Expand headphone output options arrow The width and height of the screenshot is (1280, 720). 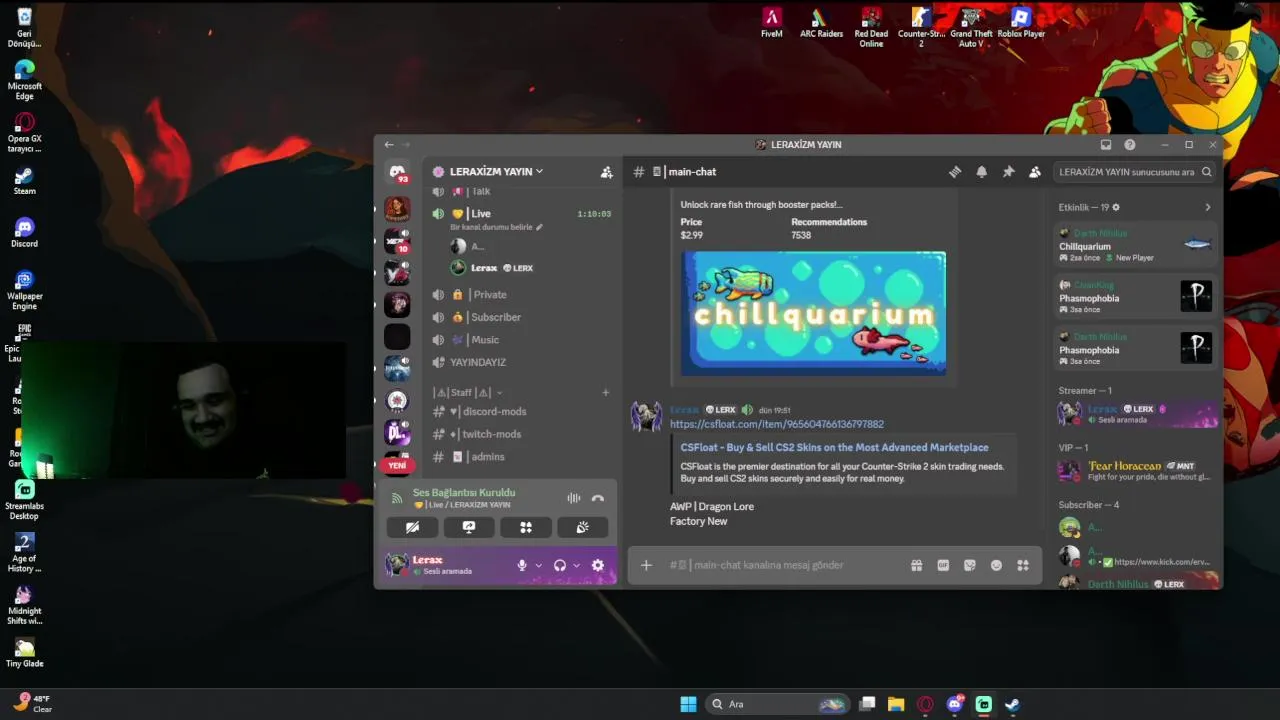click(x=576, y=565)
